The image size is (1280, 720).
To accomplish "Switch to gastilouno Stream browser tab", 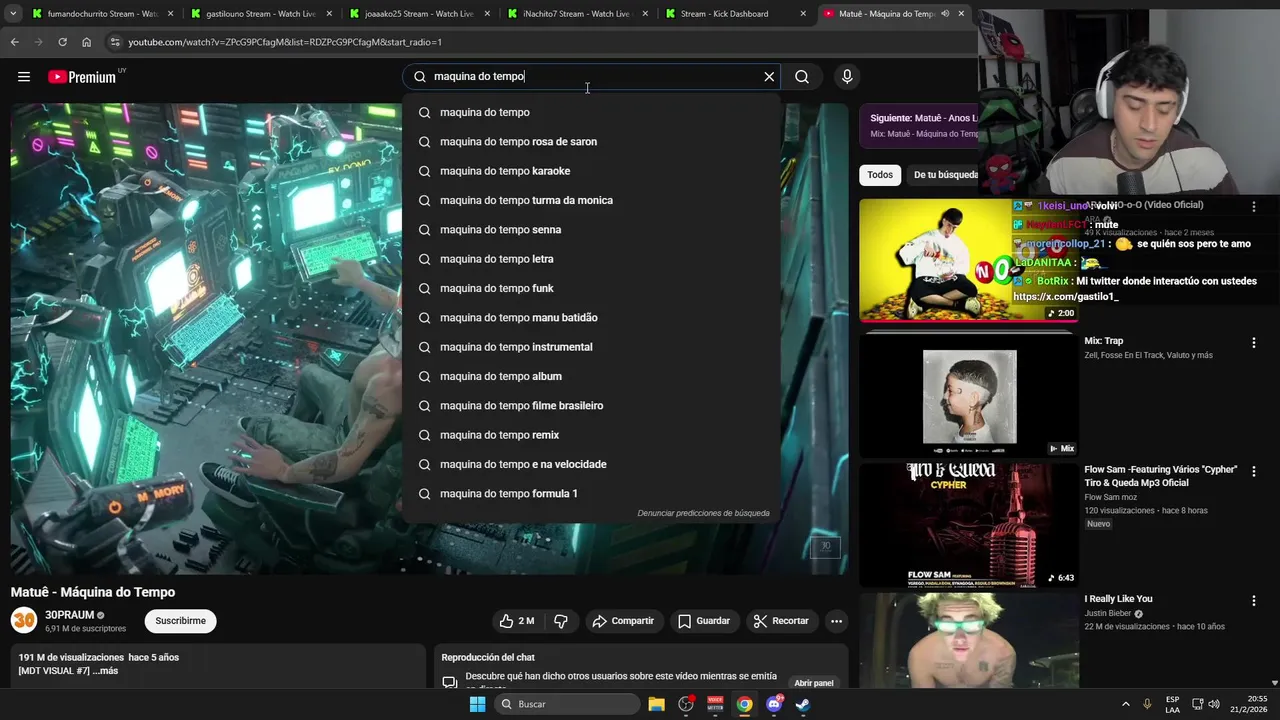I will click(260, 14).
